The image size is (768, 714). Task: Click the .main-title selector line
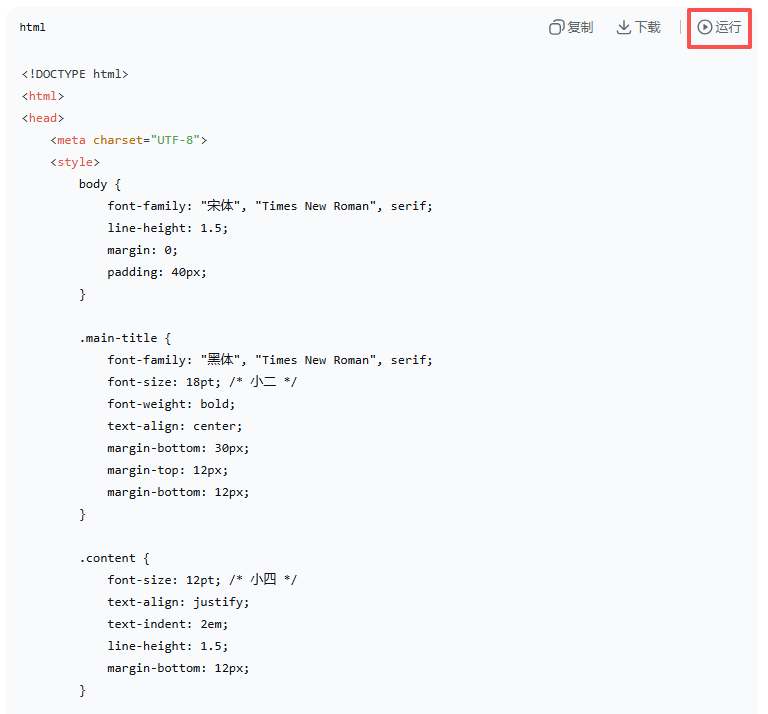point(125,338)
